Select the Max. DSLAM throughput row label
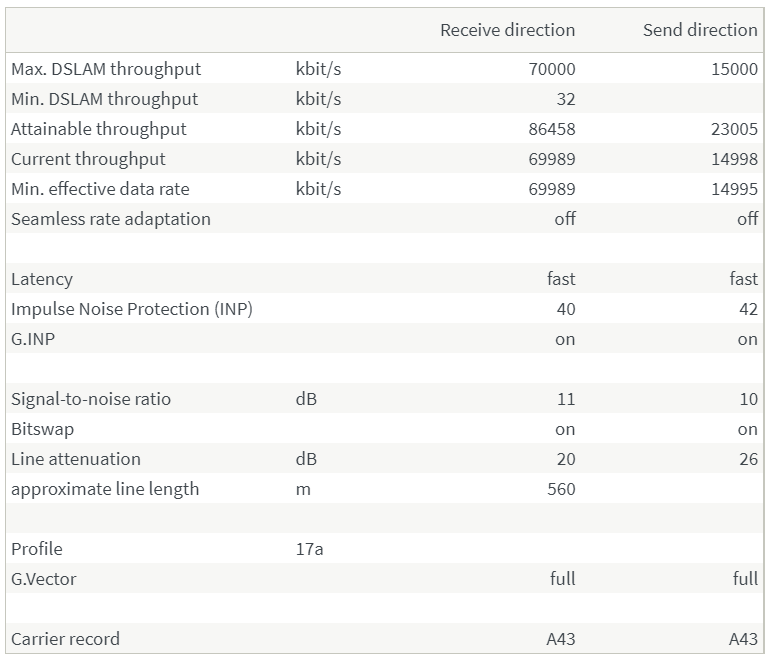The height and width of the screenshot is (660, 771). (106, 69)
